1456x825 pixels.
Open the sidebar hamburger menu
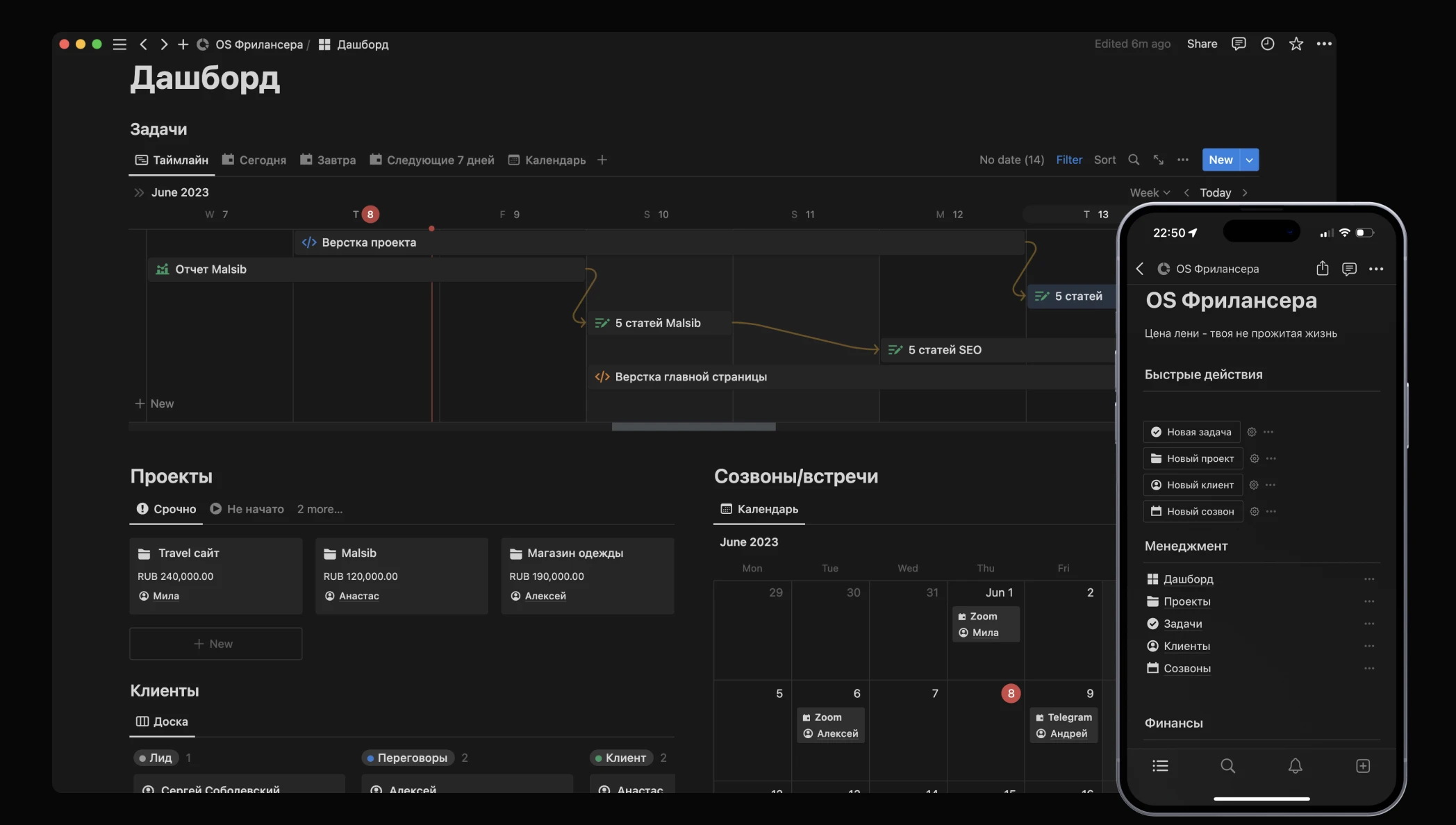(x=119, y=44)
